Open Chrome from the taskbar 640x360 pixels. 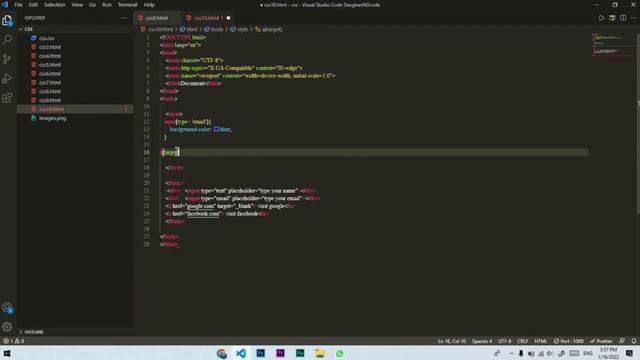222,353
